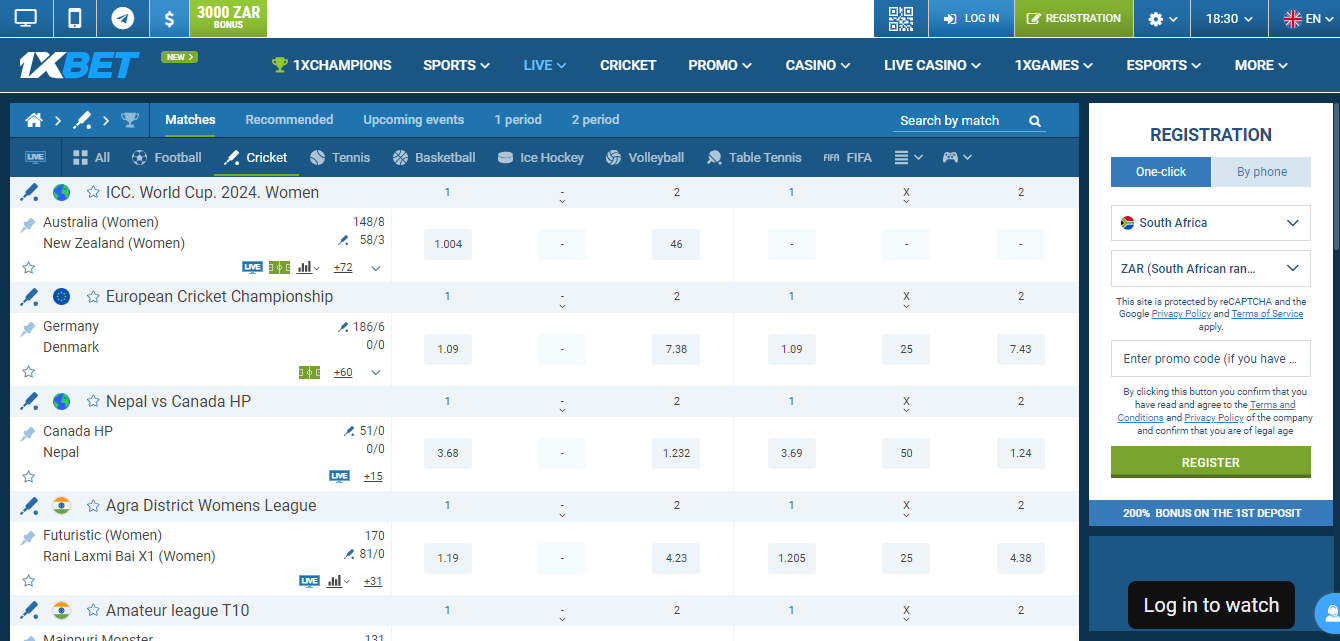The image size is (1340, 641).
Task: Favorite the ICC. World Cup. 2024. Women league
Action: tap(93, 192)
